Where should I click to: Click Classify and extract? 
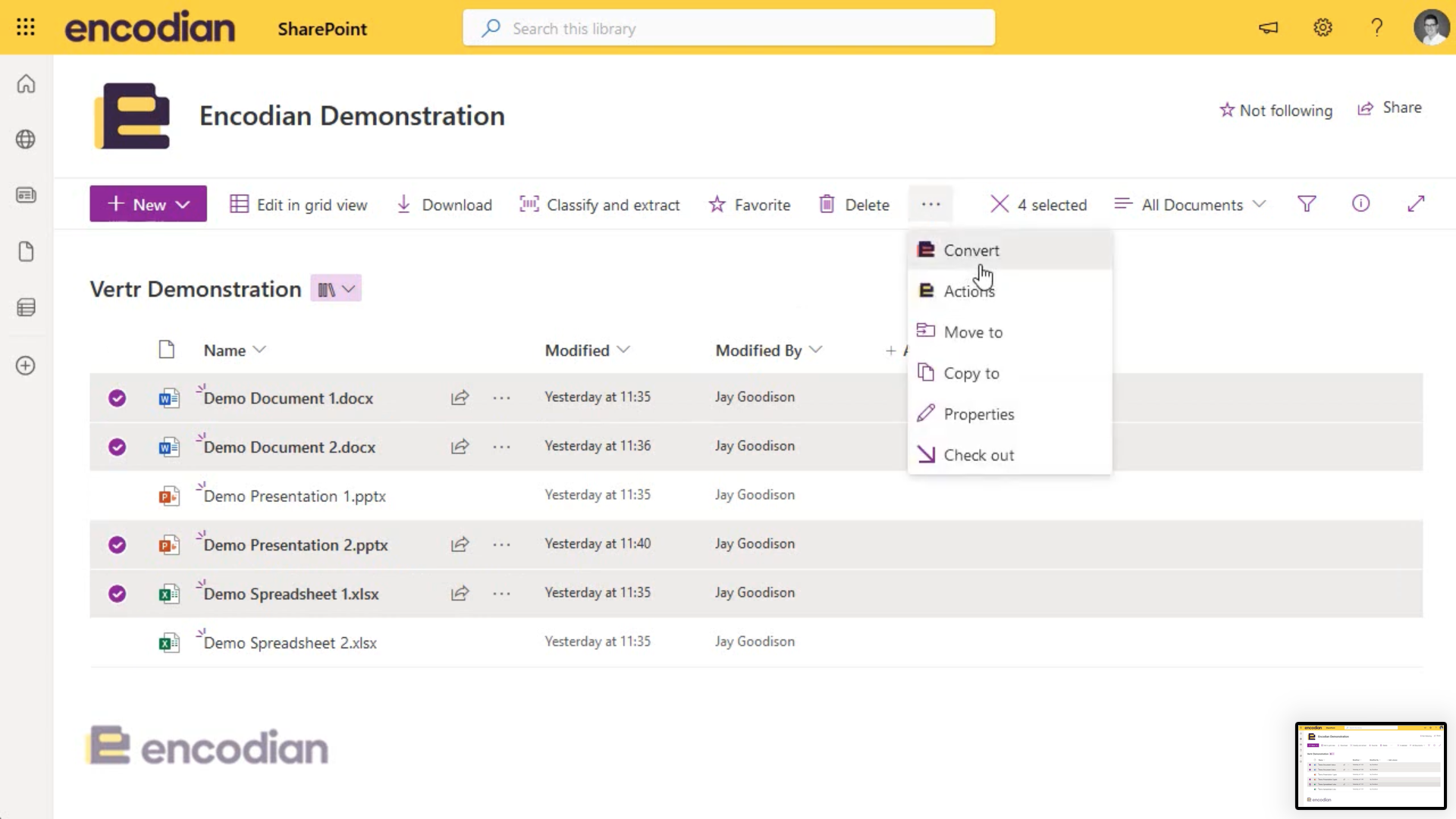pyautogui.click(x=599, y=205)
